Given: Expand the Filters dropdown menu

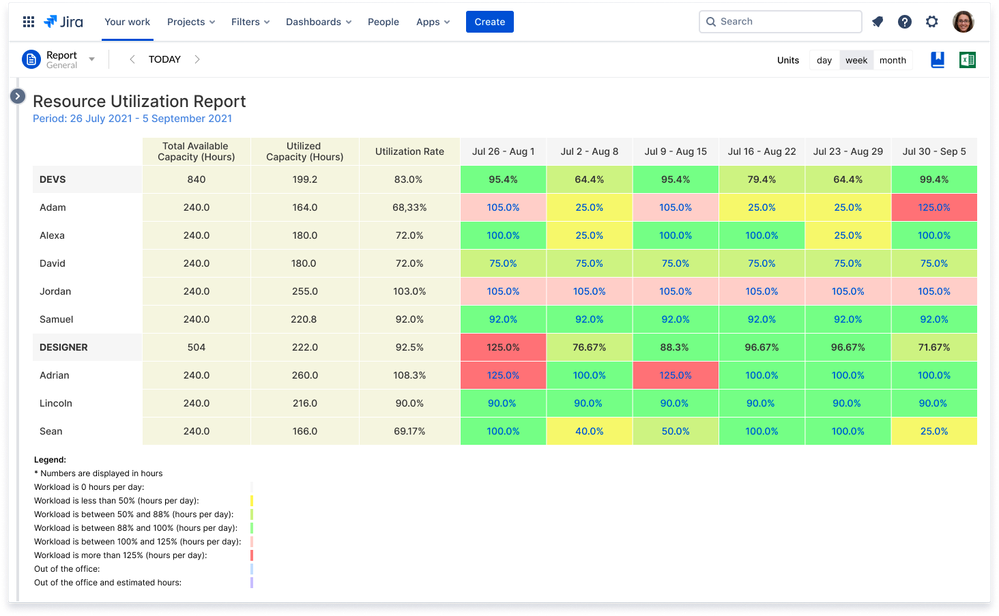Looking at the screenshot, I should tap(250, 22).
